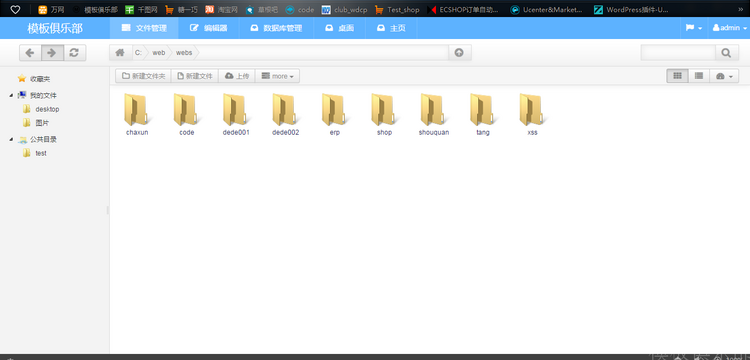Open the Test_shop bookmark
Screen dimensions: 750x360
click(x=397, y=9)
